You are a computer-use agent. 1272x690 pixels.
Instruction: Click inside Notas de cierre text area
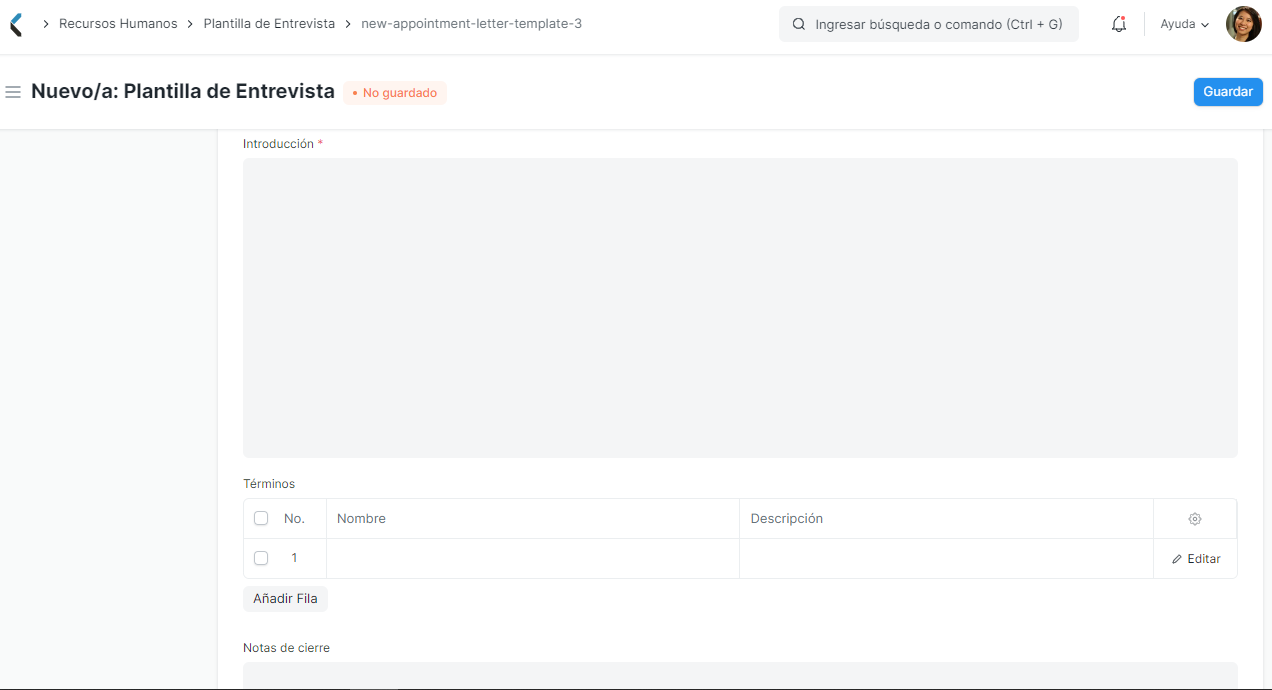coord(740,676)
